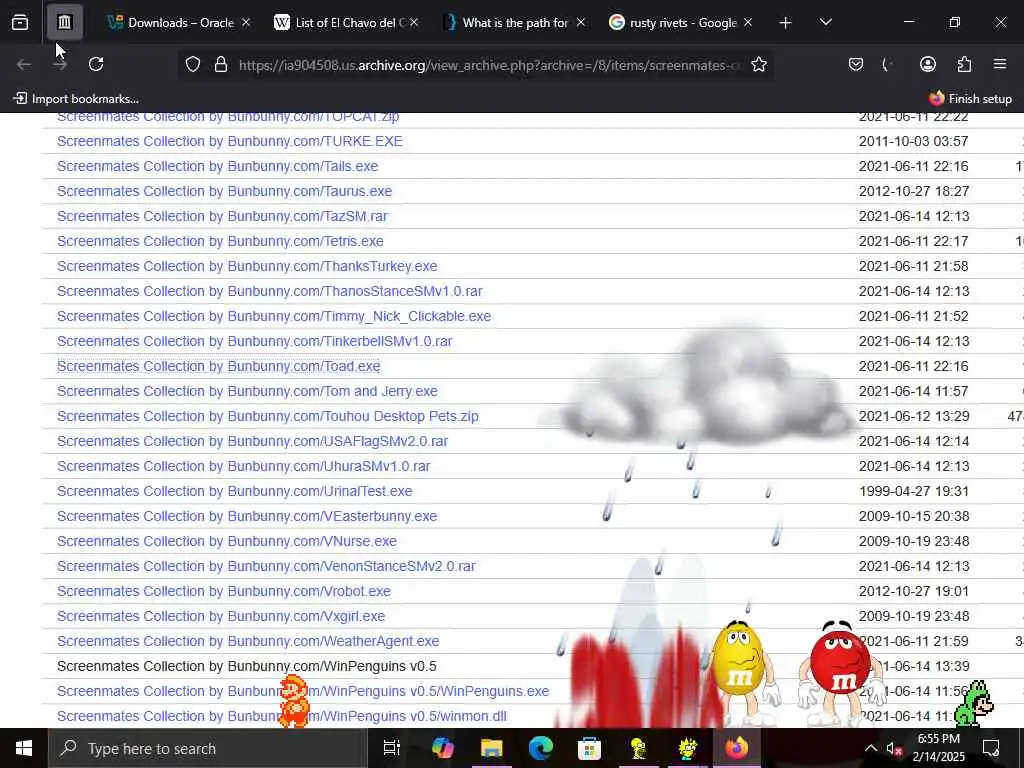Image resolution: width=1024 pixels, height=768 pixels.
Task: Click the orange Mario screenmate sprite
Action: tap(294, 702)
